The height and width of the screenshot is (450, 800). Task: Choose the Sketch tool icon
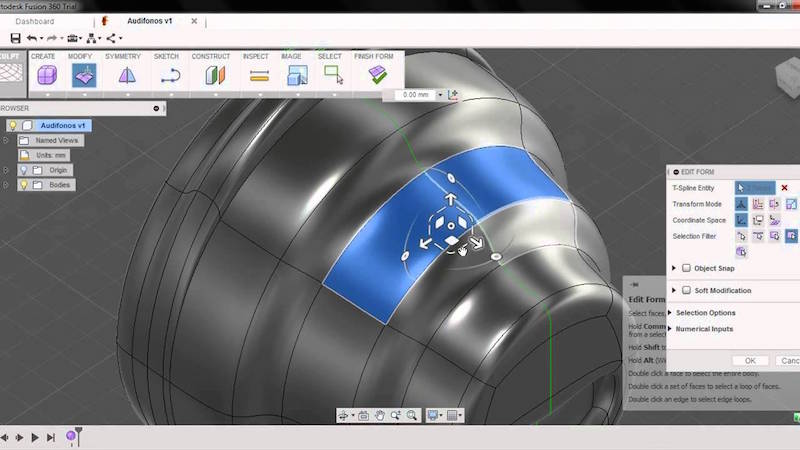[170, 76]
